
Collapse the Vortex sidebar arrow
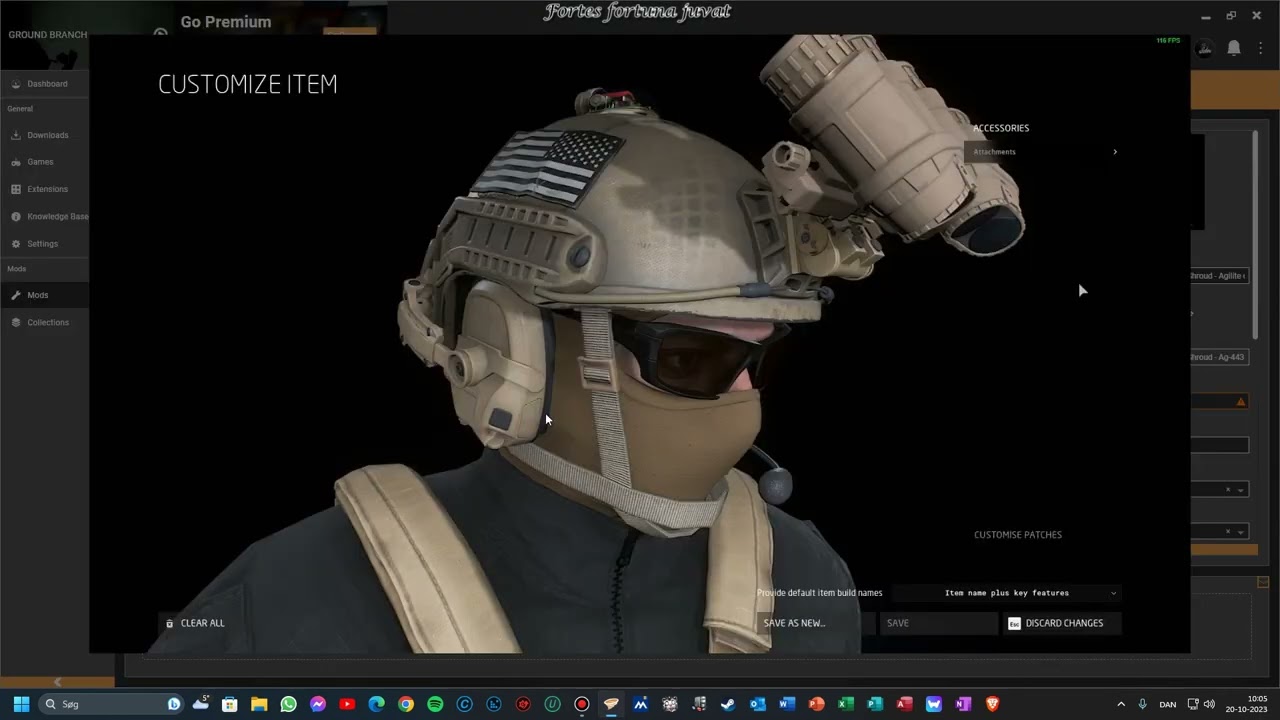point(57,682)
